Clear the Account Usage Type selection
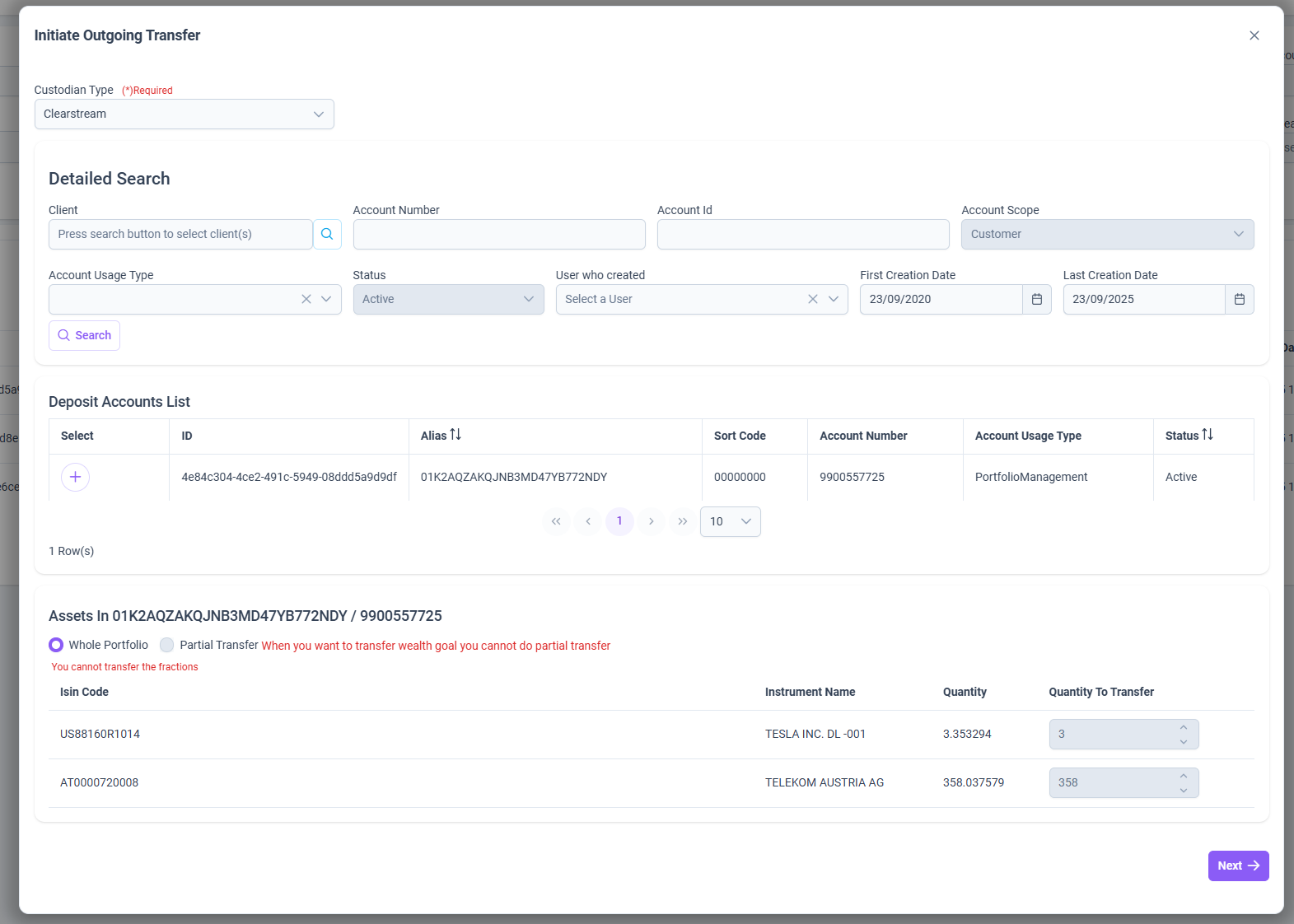This screenshot has height=924, width=1294. tap(306, 299)
